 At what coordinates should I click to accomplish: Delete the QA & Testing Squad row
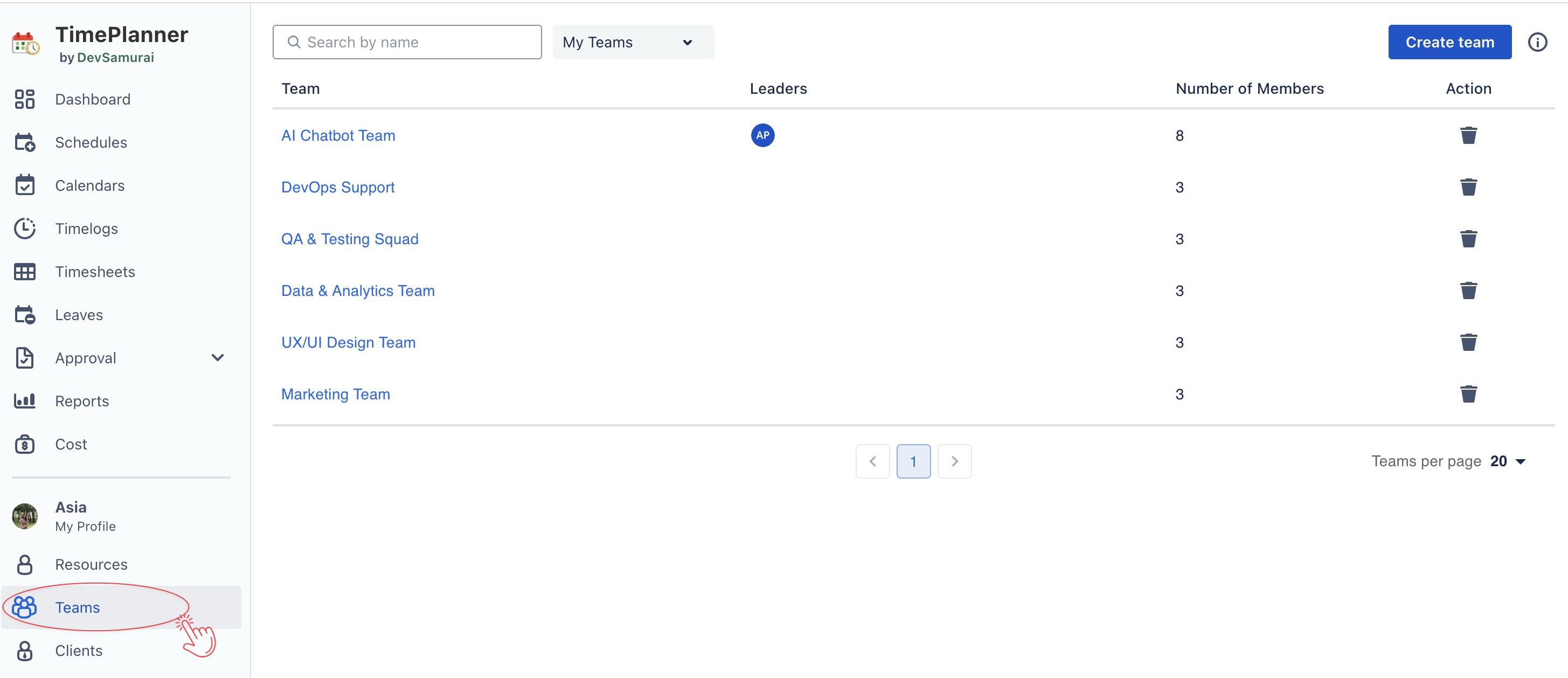[1468, 239]
